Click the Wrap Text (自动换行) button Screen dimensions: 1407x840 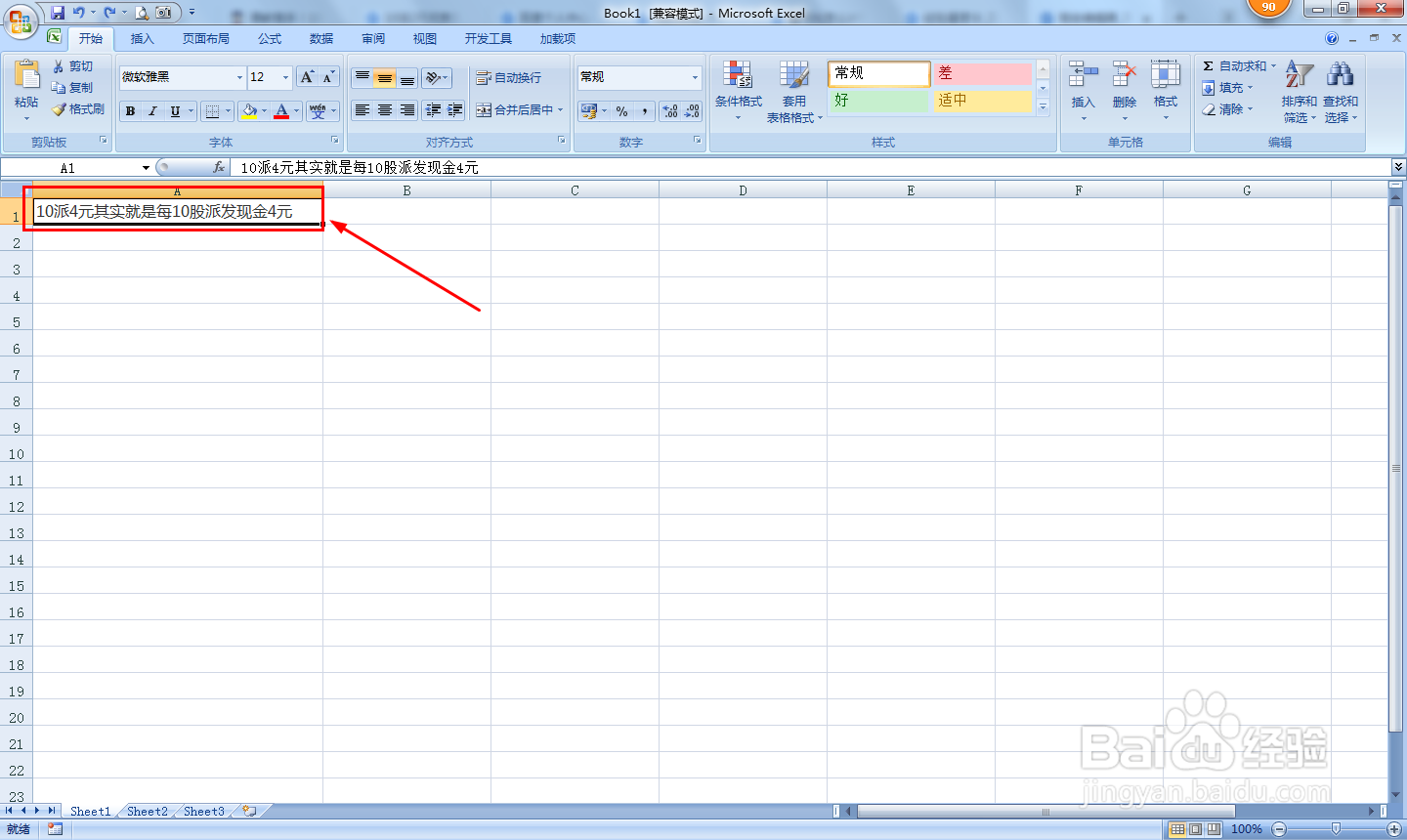508,78
